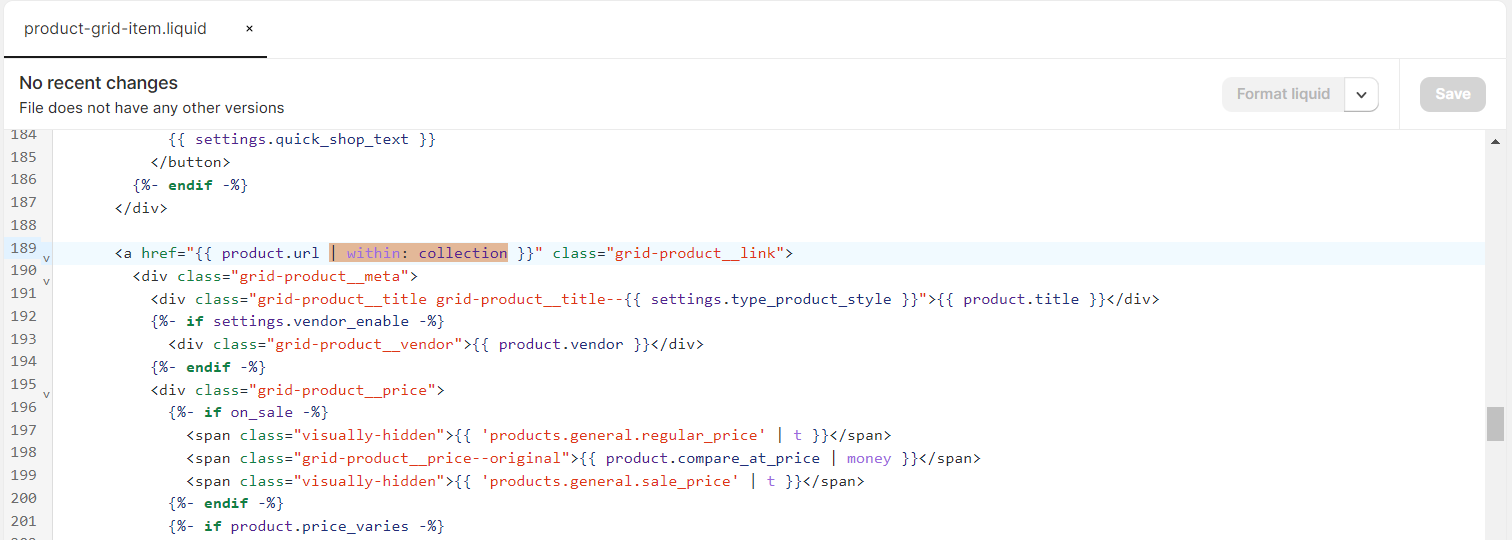Click the Format liquid button
The image size is (1512, 540).
[x=1283, y=94]
